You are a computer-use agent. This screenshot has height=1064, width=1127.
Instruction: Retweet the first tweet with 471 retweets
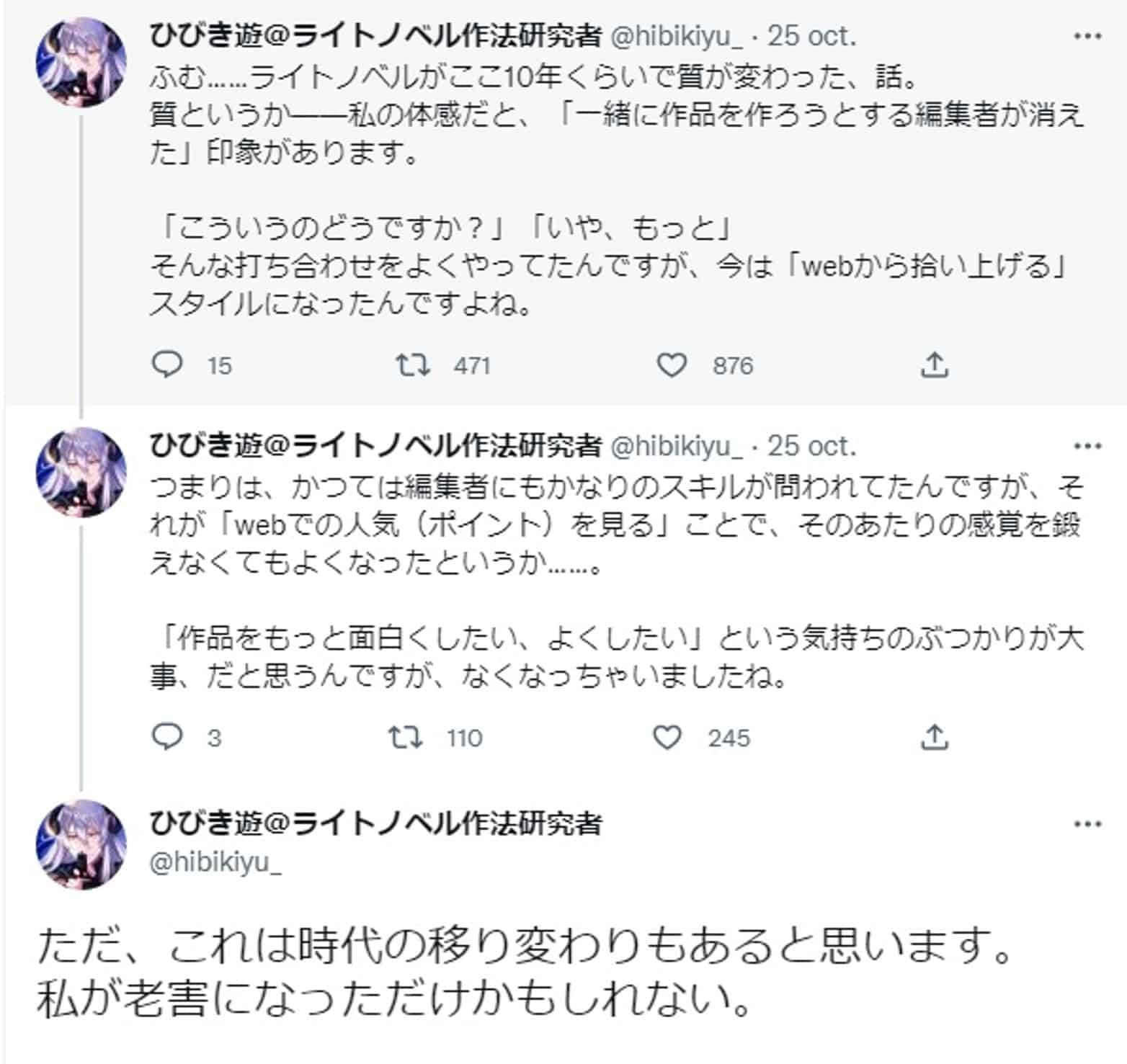[414, 365]
